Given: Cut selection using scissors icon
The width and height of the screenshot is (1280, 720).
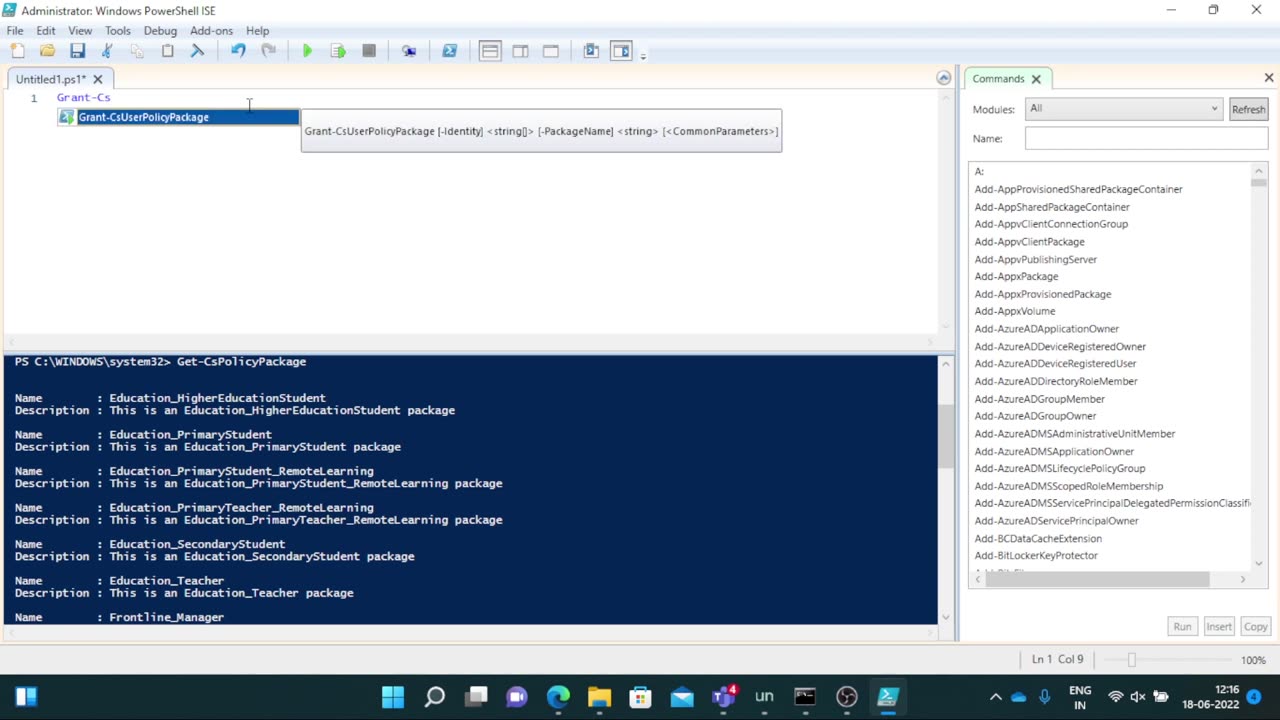Looking at the screenshot, I should pos(107,51).
